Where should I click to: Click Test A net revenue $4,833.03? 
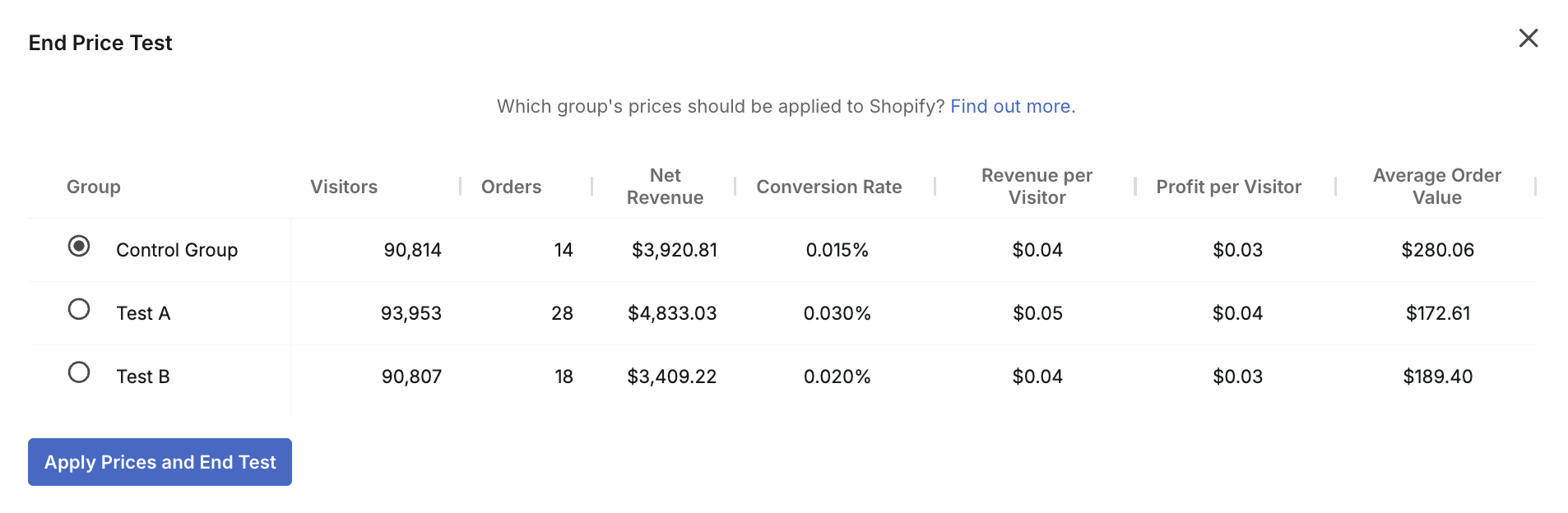tap(672, 313)
